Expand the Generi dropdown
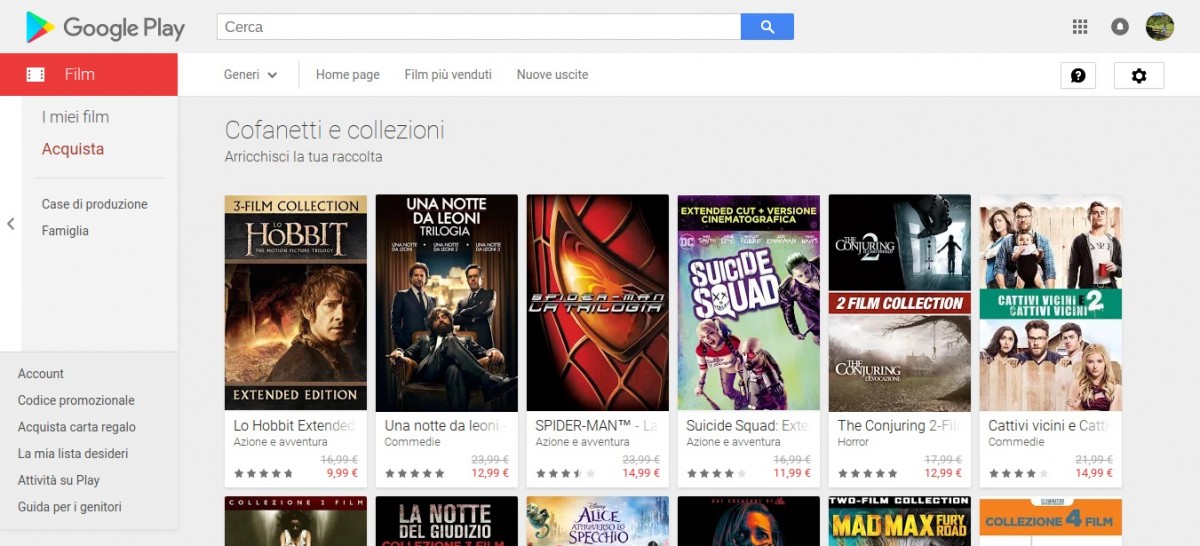This screenshot has width=1200, height=546. point(250,75)
